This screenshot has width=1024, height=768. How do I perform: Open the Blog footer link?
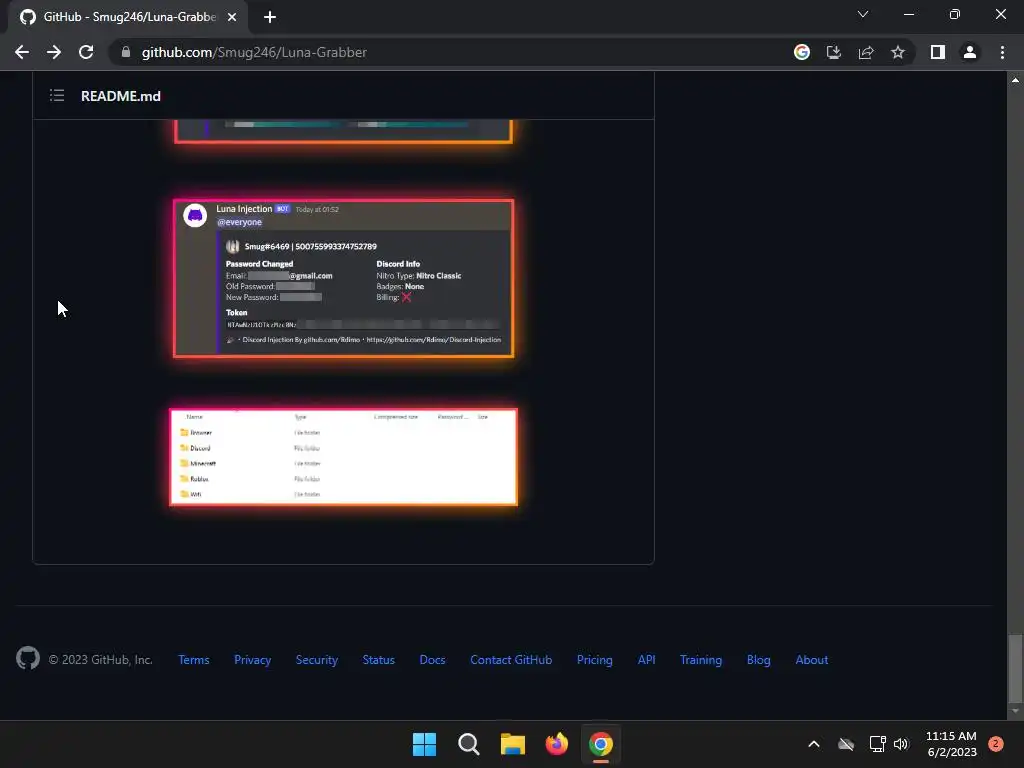pyautogui.click(x=759, y=660)
